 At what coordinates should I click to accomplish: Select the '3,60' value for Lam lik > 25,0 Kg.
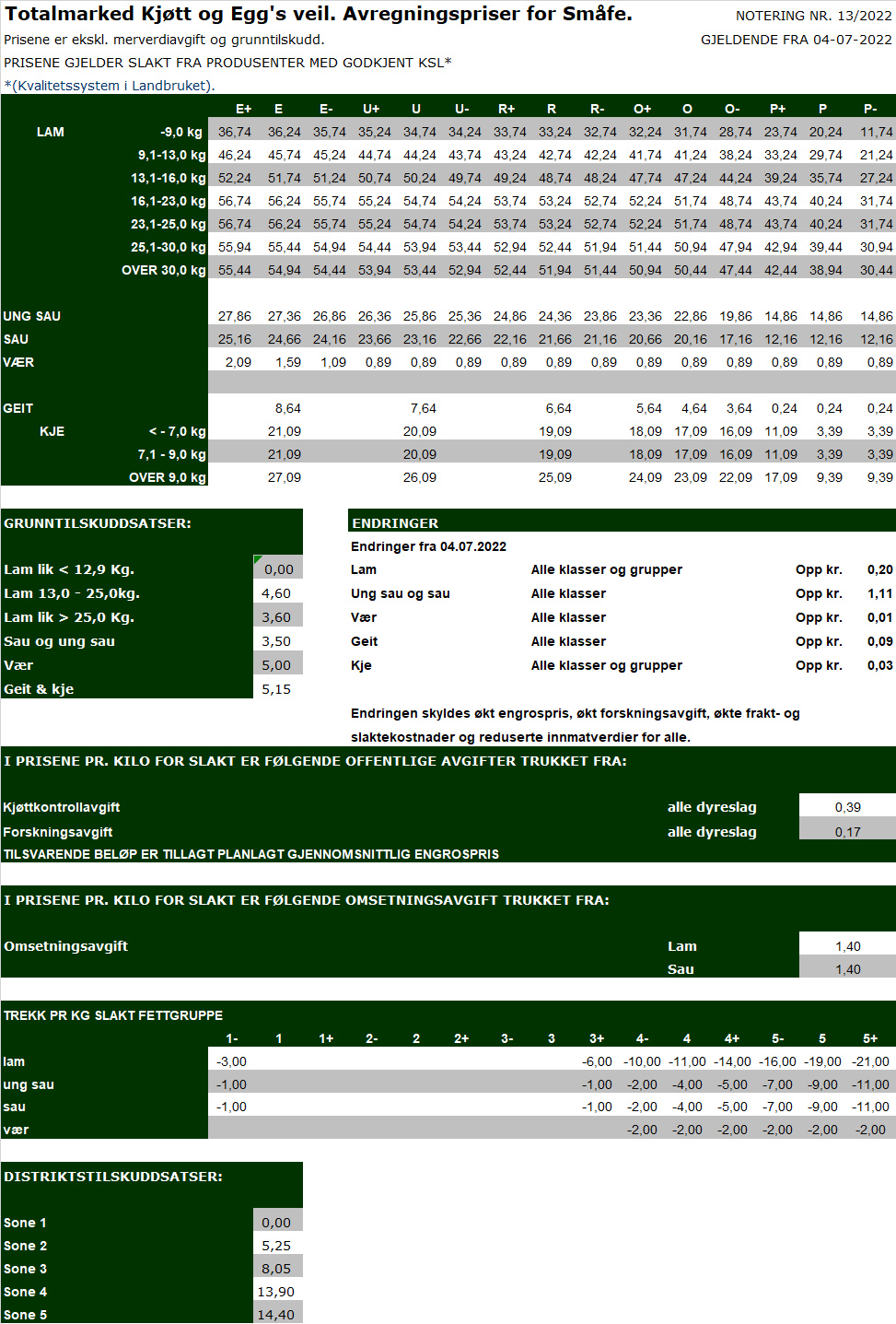click(x=276, y=617)
